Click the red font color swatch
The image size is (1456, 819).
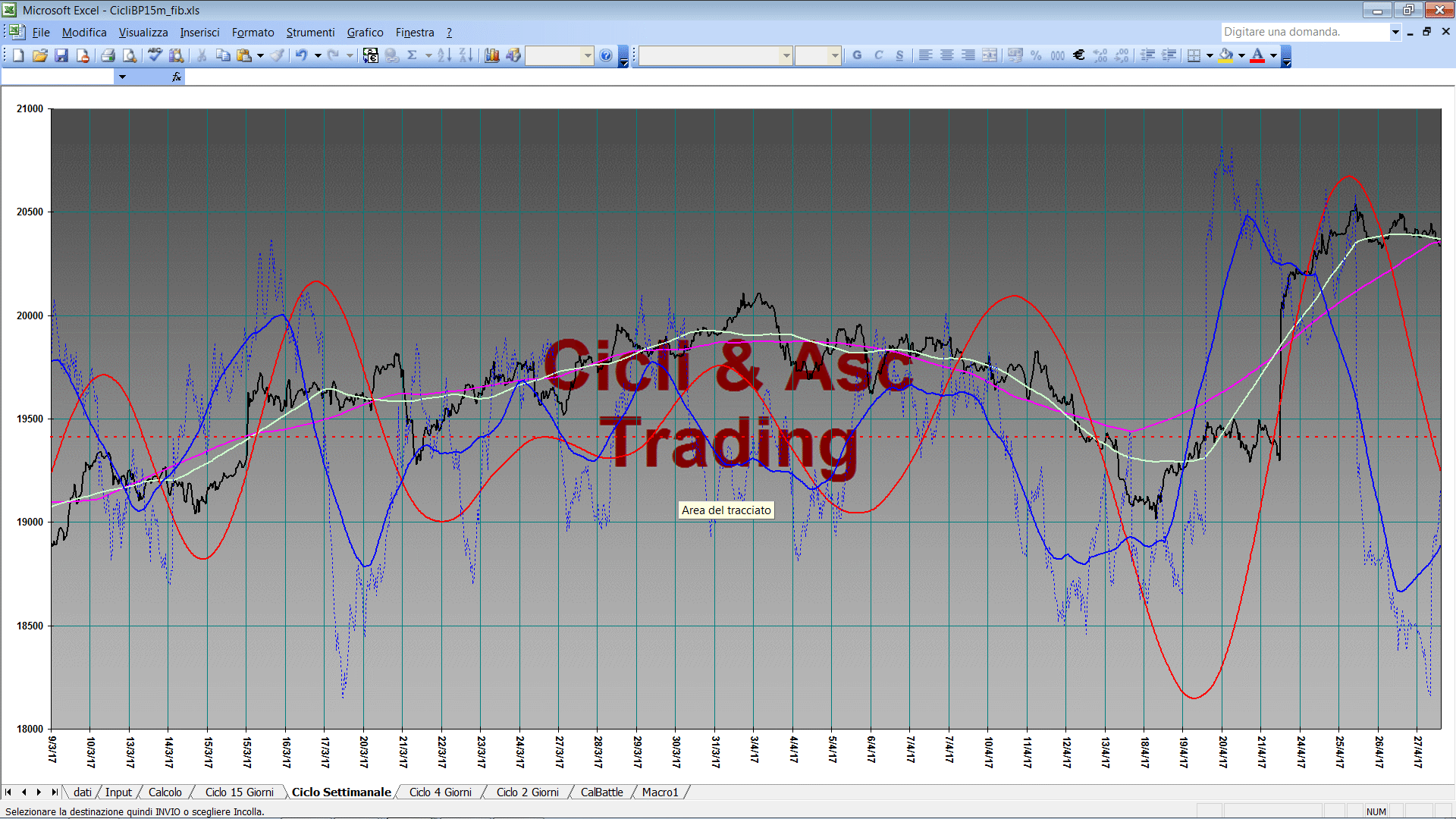point(1257,55)
